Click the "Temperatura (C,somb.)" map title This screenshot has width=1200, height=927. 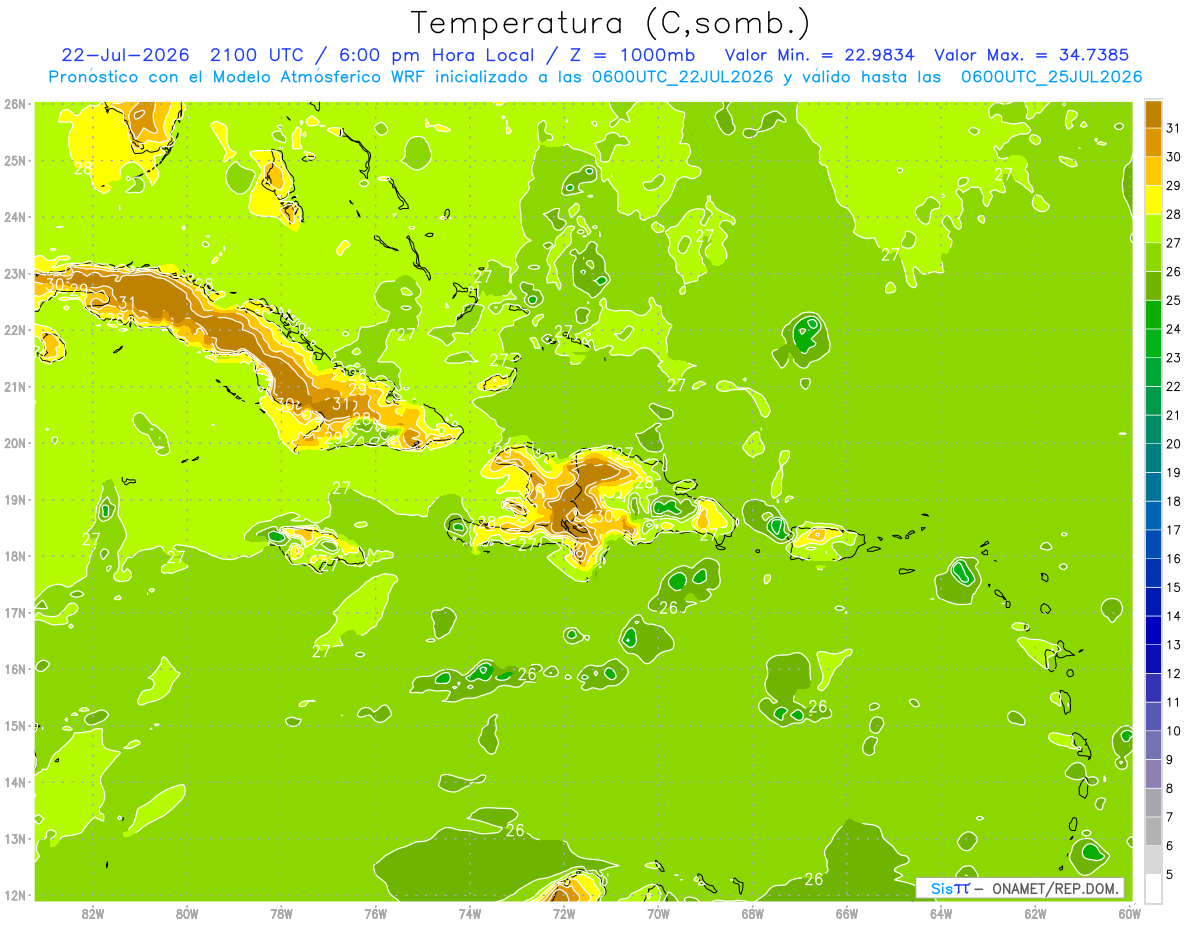pyautogui.click(x=610, y=23)
